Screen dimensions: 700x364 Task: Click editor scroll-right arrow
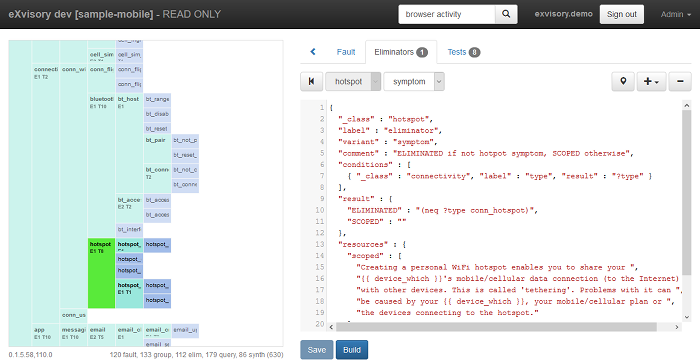tap(677, 327)
